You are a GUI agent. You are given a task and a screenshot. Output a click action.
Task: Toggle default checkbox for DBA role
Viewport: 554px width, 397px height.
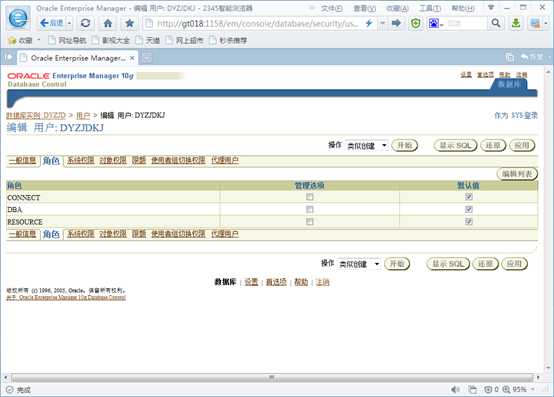(x=469, y=209)
